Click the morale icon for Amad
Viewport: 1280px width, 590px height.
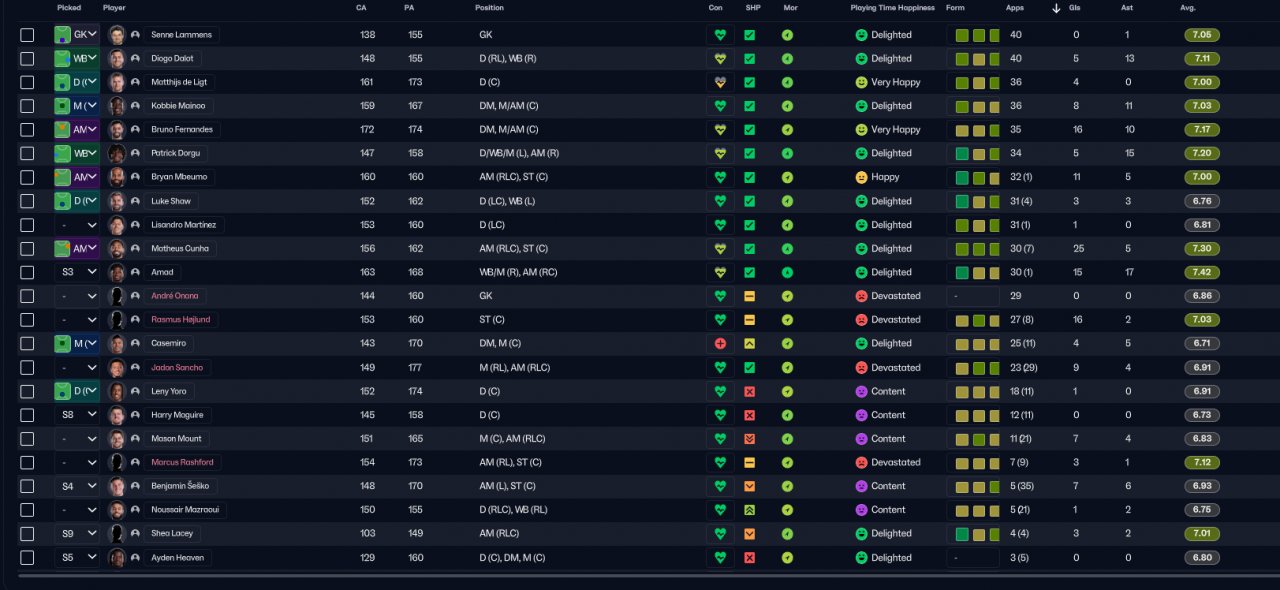tap(787, 272)
